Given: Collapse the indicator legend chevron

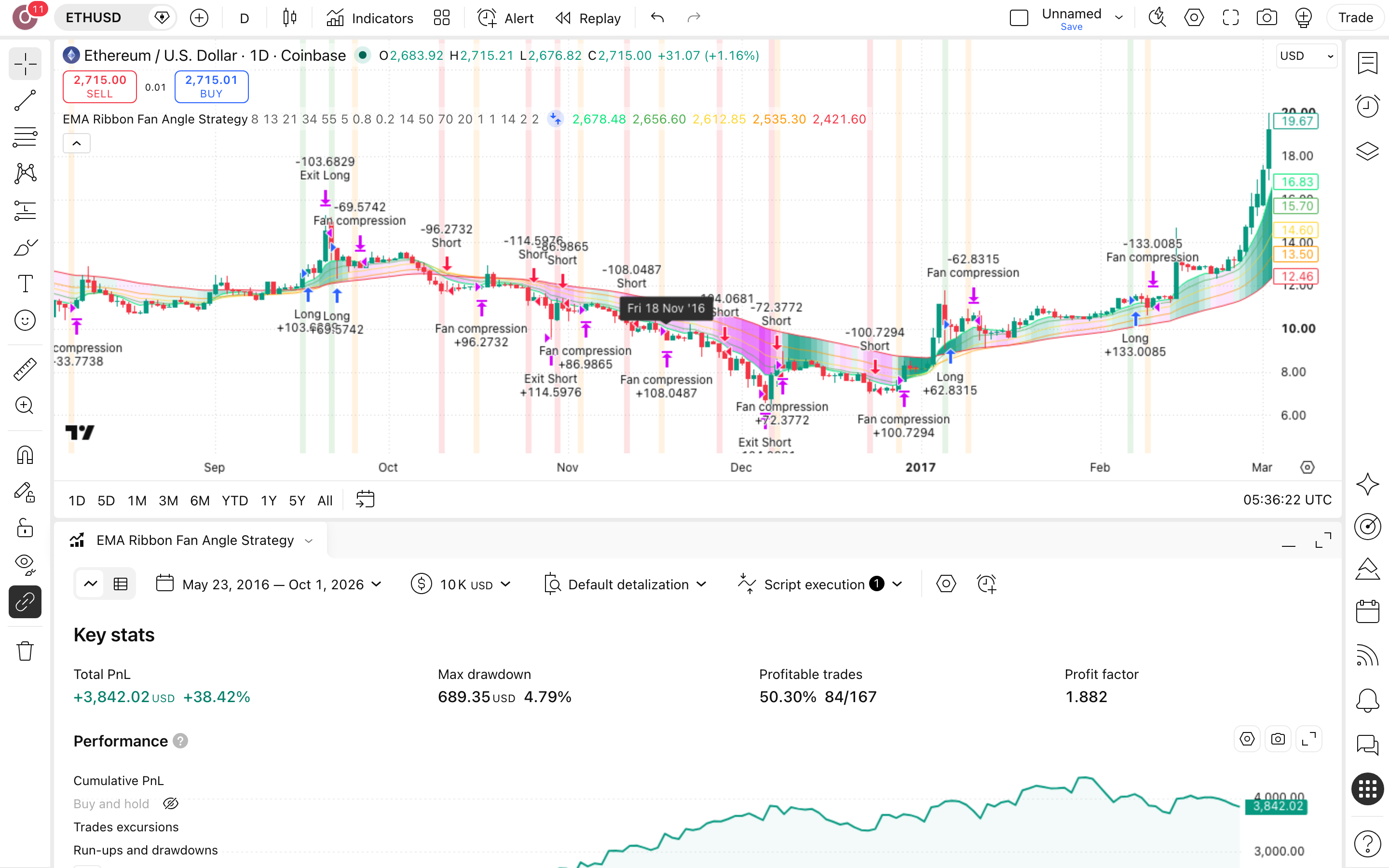Looking at the screenshot, I should pyautogui.click(x=76, y=143).
